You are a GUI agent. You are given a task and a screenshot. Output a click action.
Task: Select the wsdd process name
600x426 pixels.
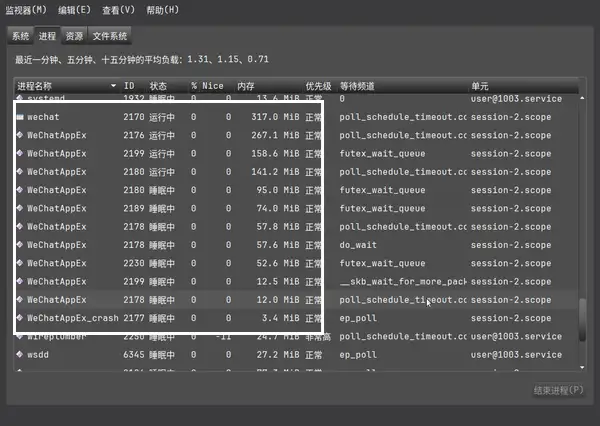pos(38,354)
